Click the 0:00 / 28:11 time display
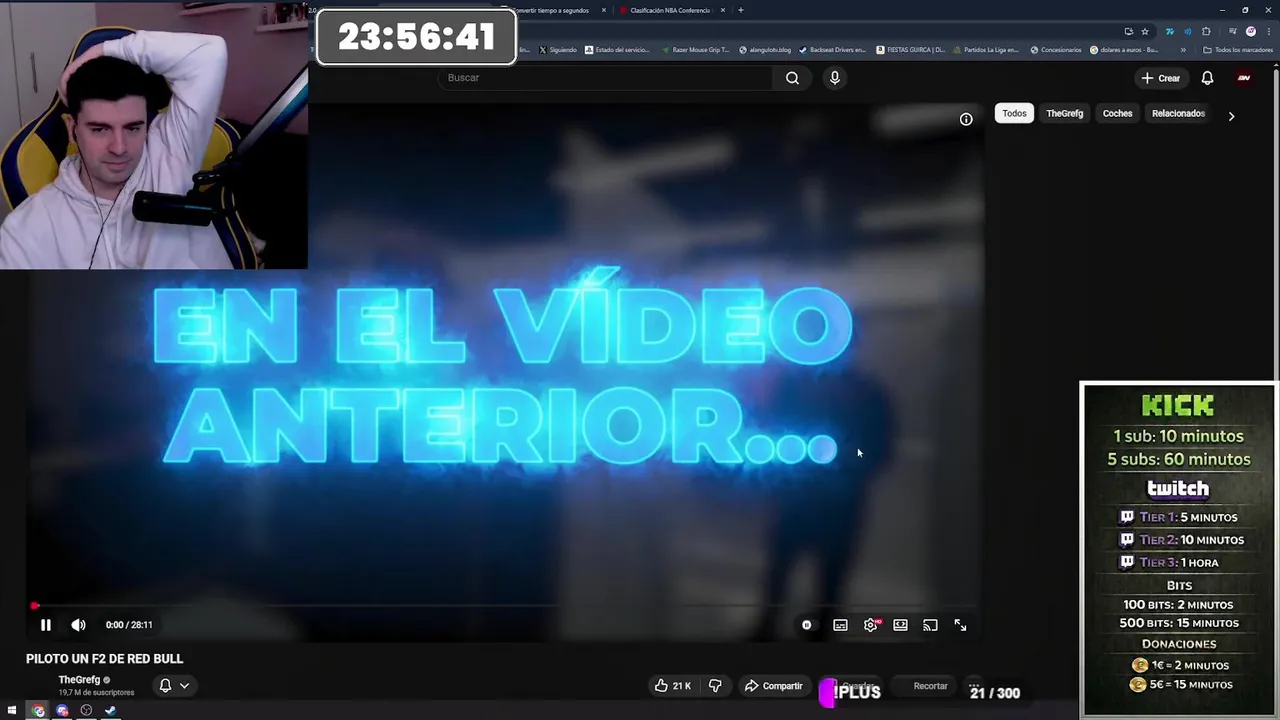Image resolution: width=1280 pixels, height=720 pixels. point(129,625)
